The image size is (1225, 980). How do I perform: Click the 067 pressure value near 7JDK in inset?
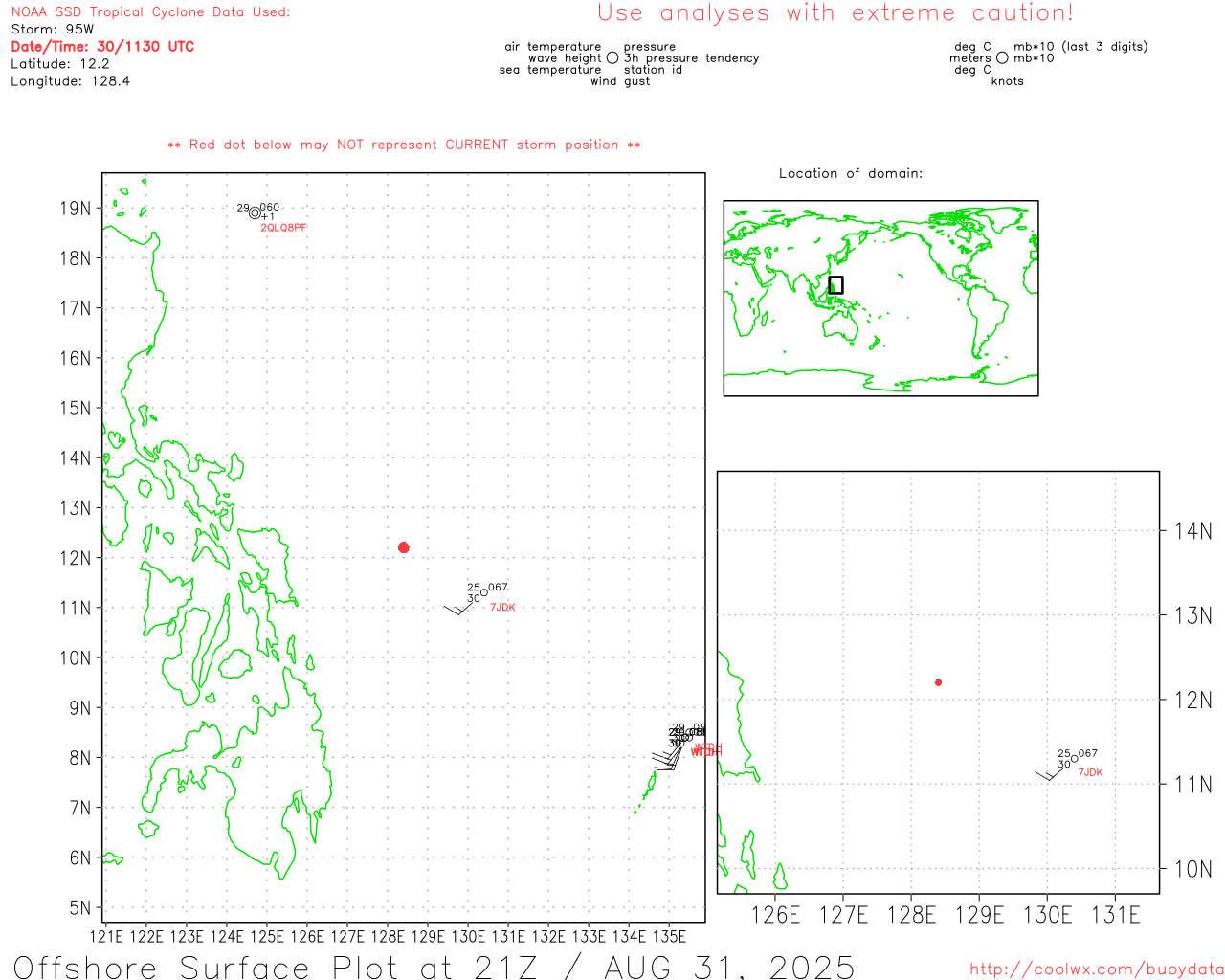(1088, 754)
